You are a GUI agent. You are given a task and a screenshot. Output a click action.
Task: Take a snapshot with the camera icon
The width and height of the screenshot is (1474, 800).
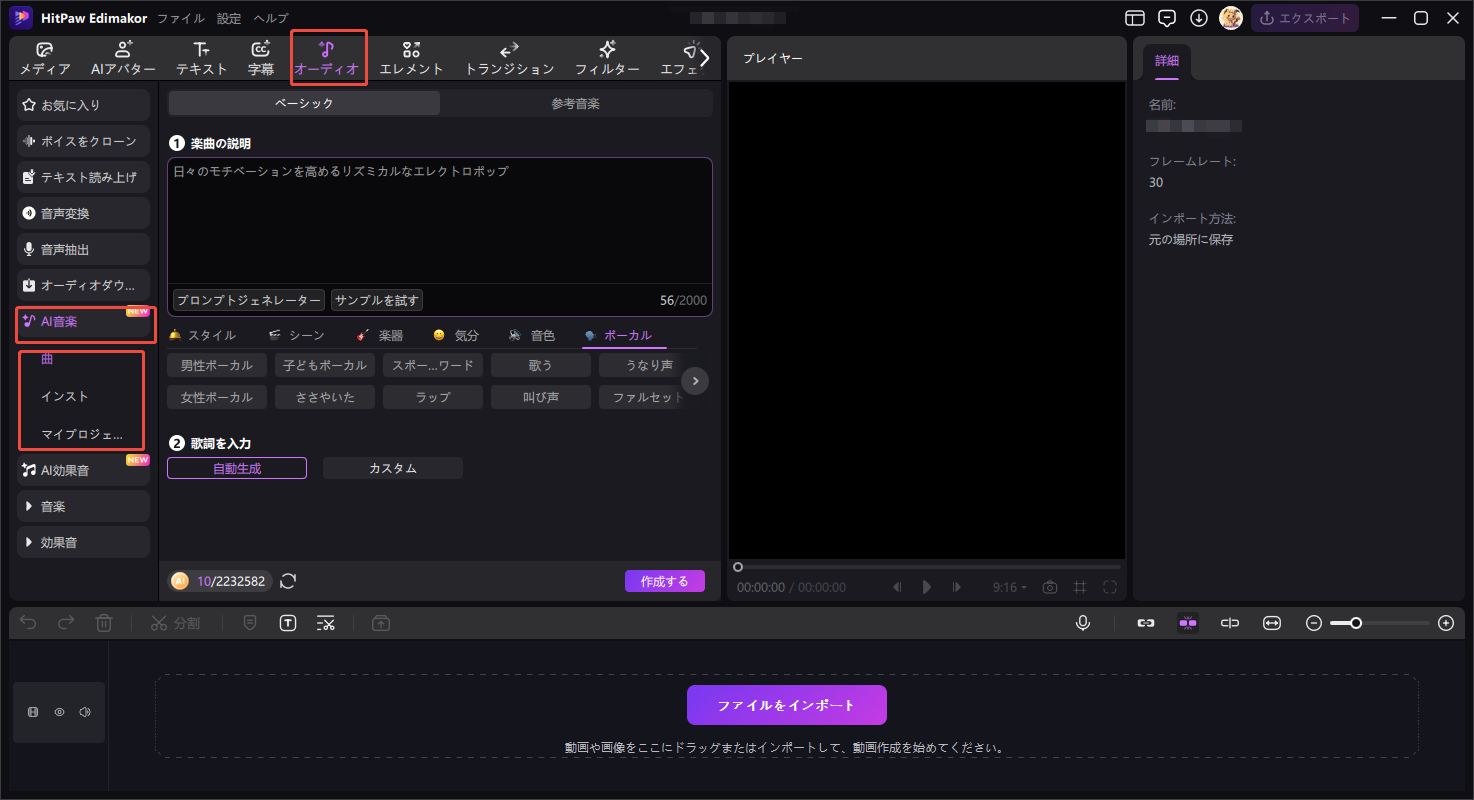[x=1049, y=587]
